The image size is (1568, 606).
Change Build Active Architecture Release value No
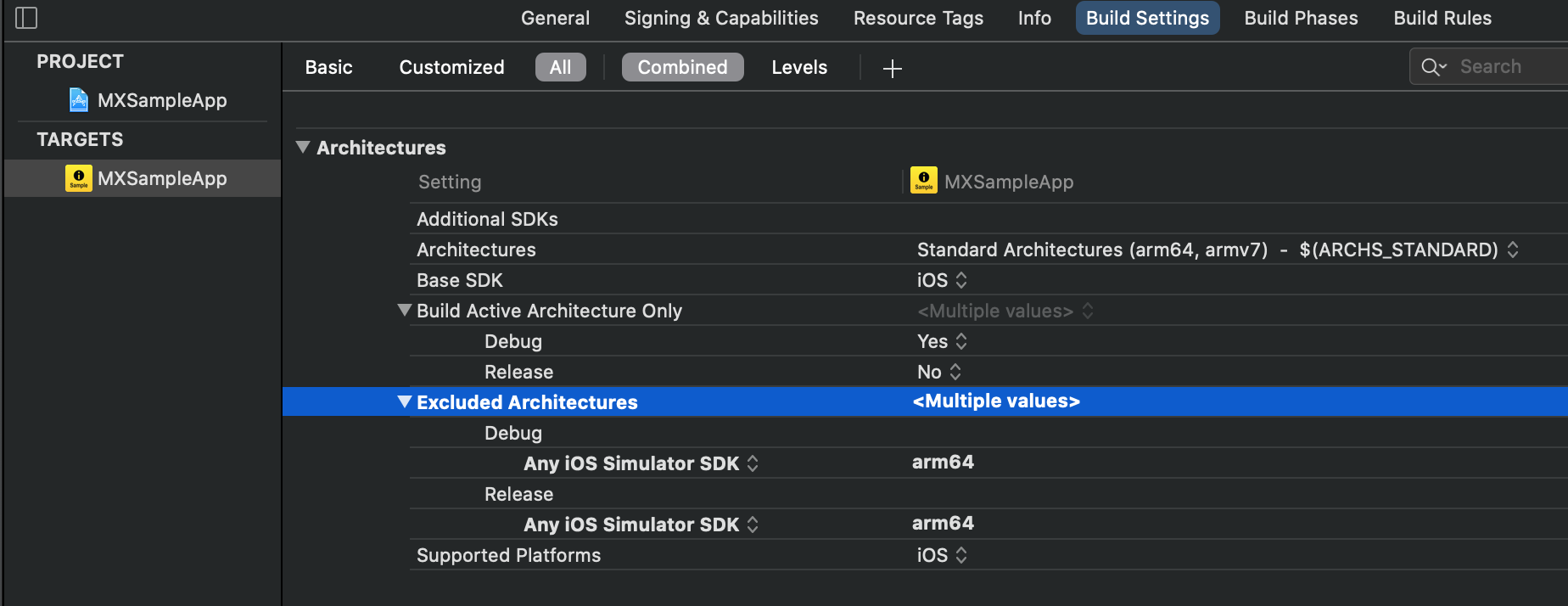[939, 372]
